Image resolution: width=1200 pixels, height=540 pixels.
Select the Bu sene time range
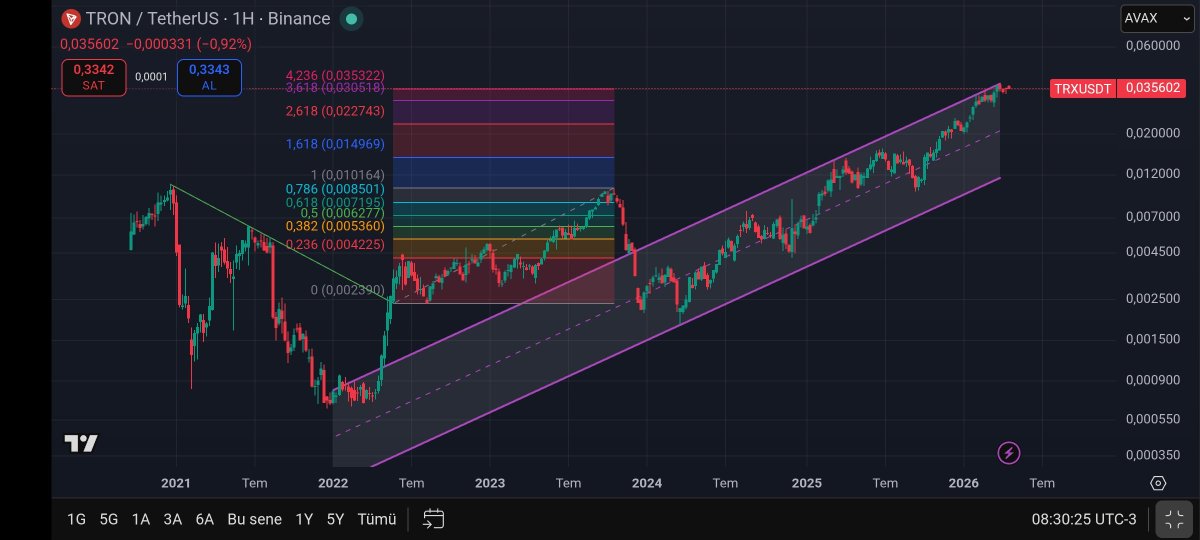pos(254,519)
